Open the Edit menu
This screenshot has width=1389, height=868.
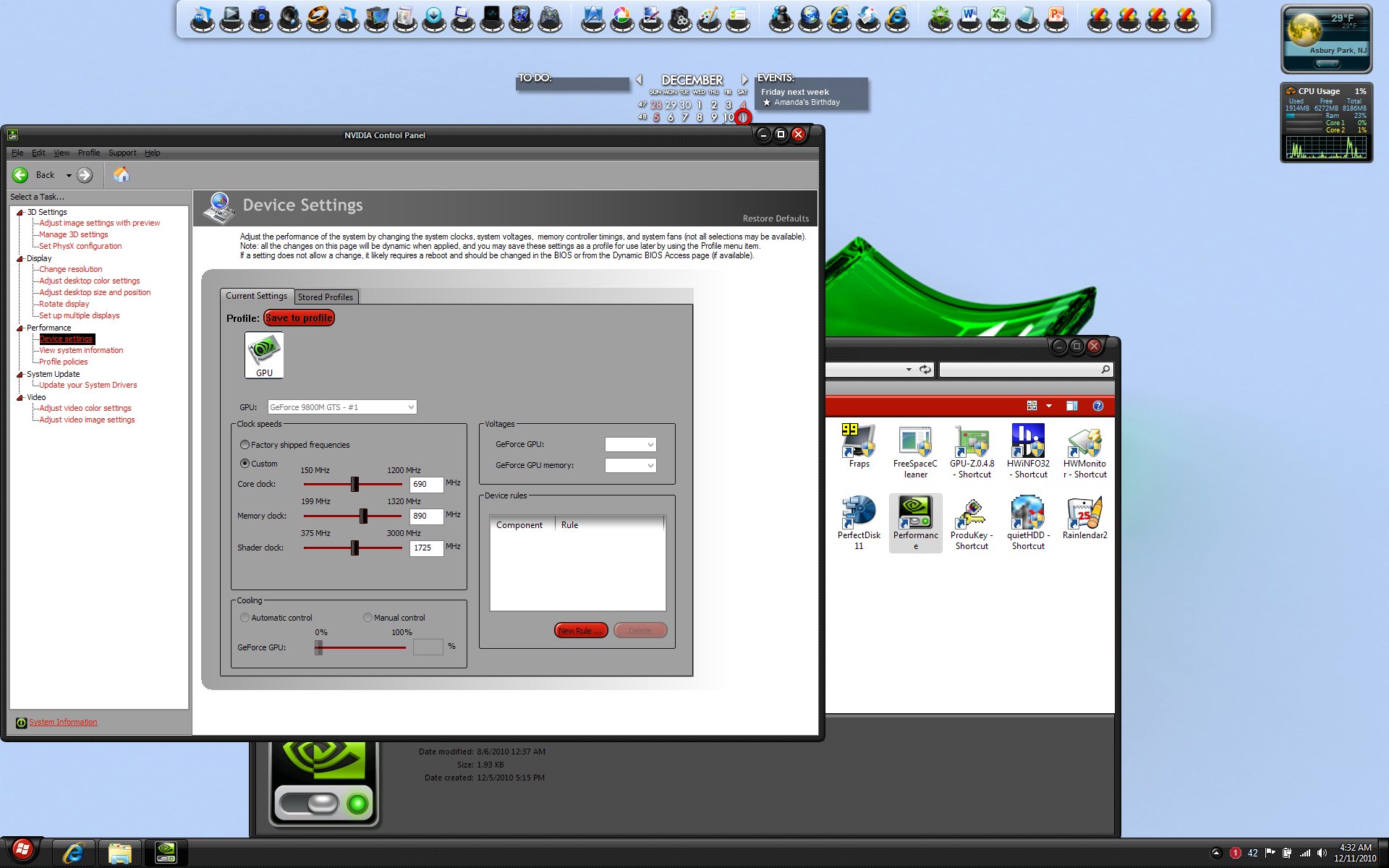coord(38,153)
